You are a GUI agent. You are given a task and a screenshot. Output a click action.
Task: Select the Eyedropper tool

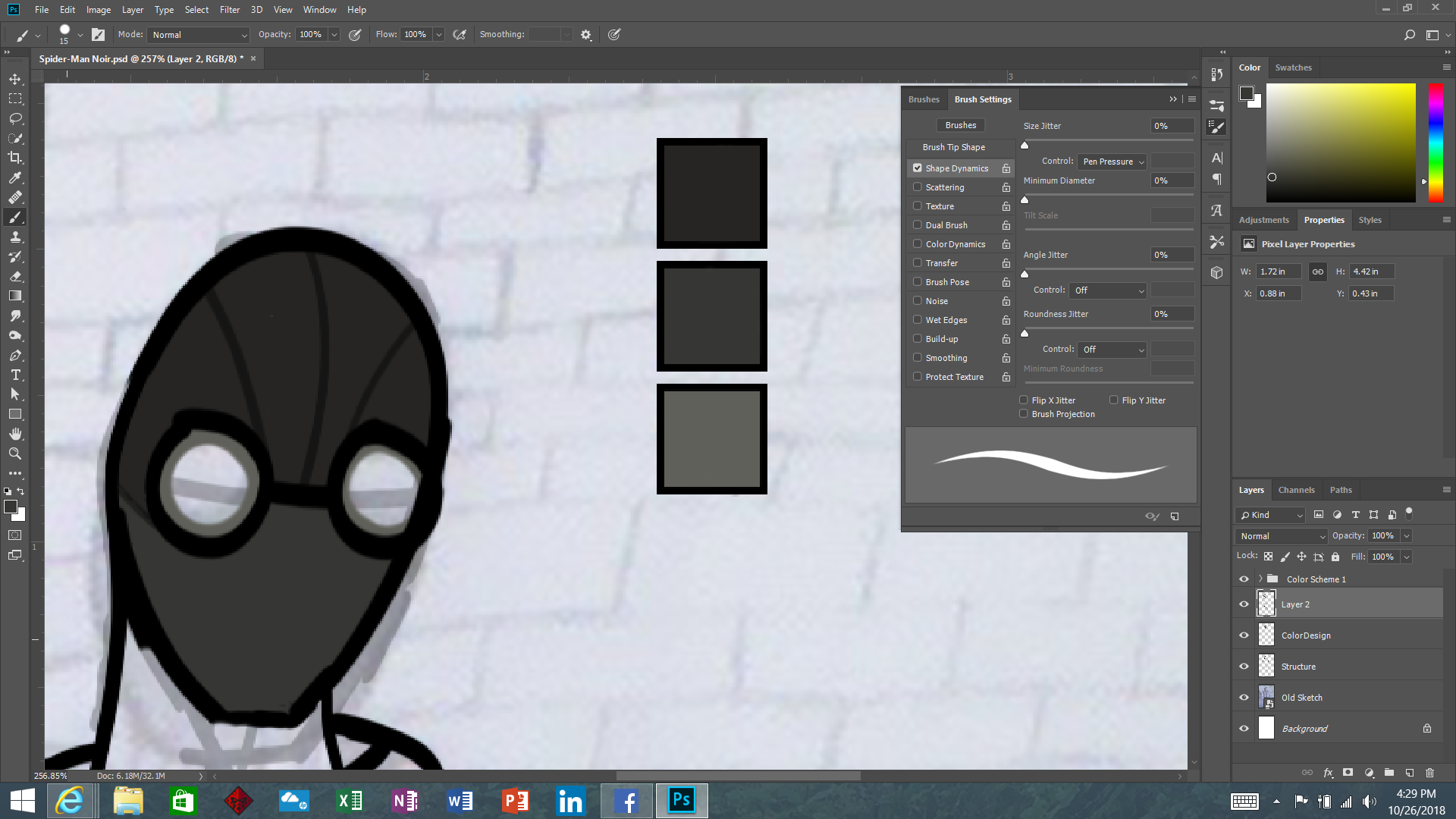tap(15, 177)
